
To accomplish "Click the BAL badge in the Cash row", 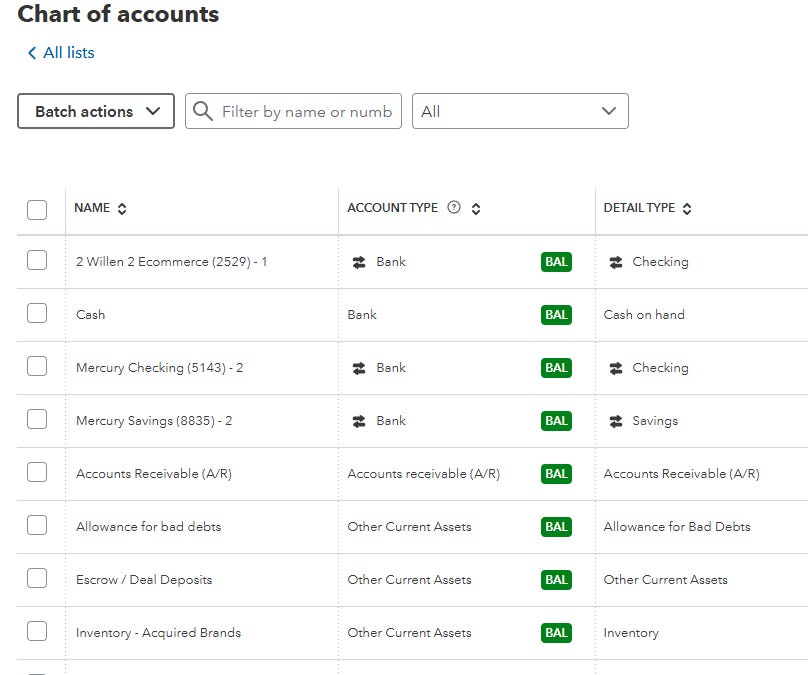I will 556,315.
